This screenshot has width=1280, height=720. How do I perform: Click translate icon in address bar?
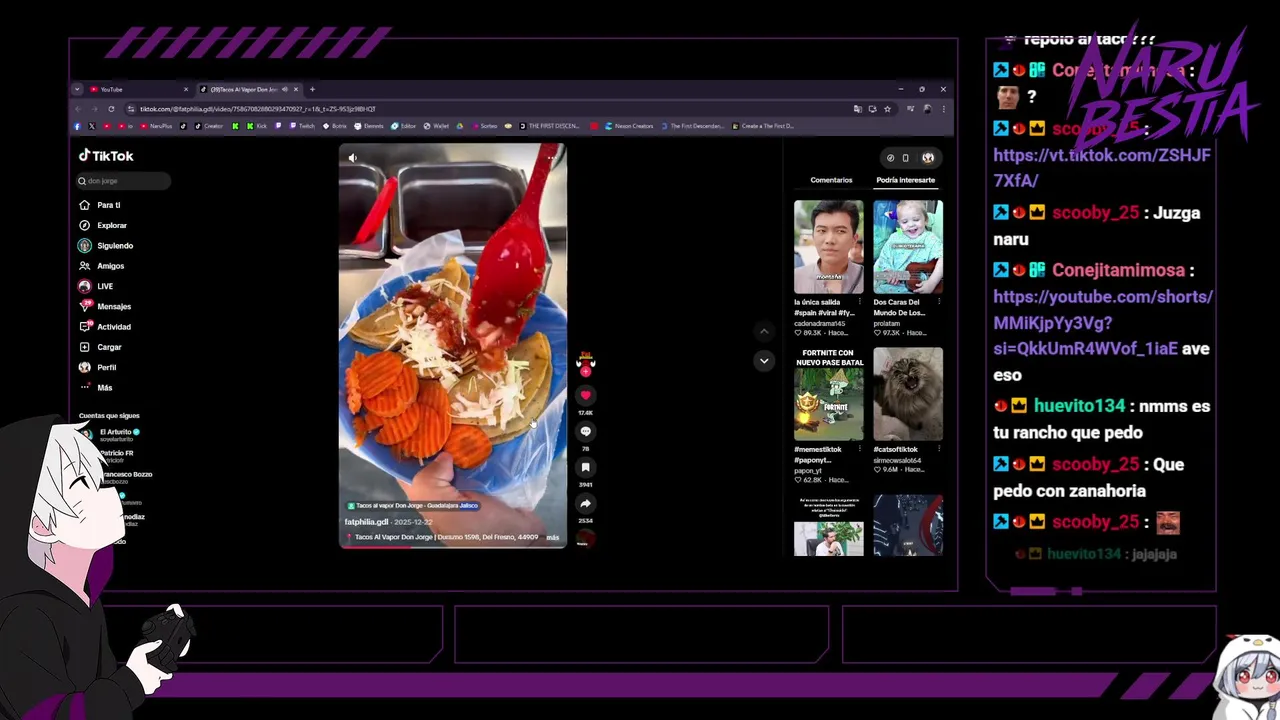pos(858,109)
